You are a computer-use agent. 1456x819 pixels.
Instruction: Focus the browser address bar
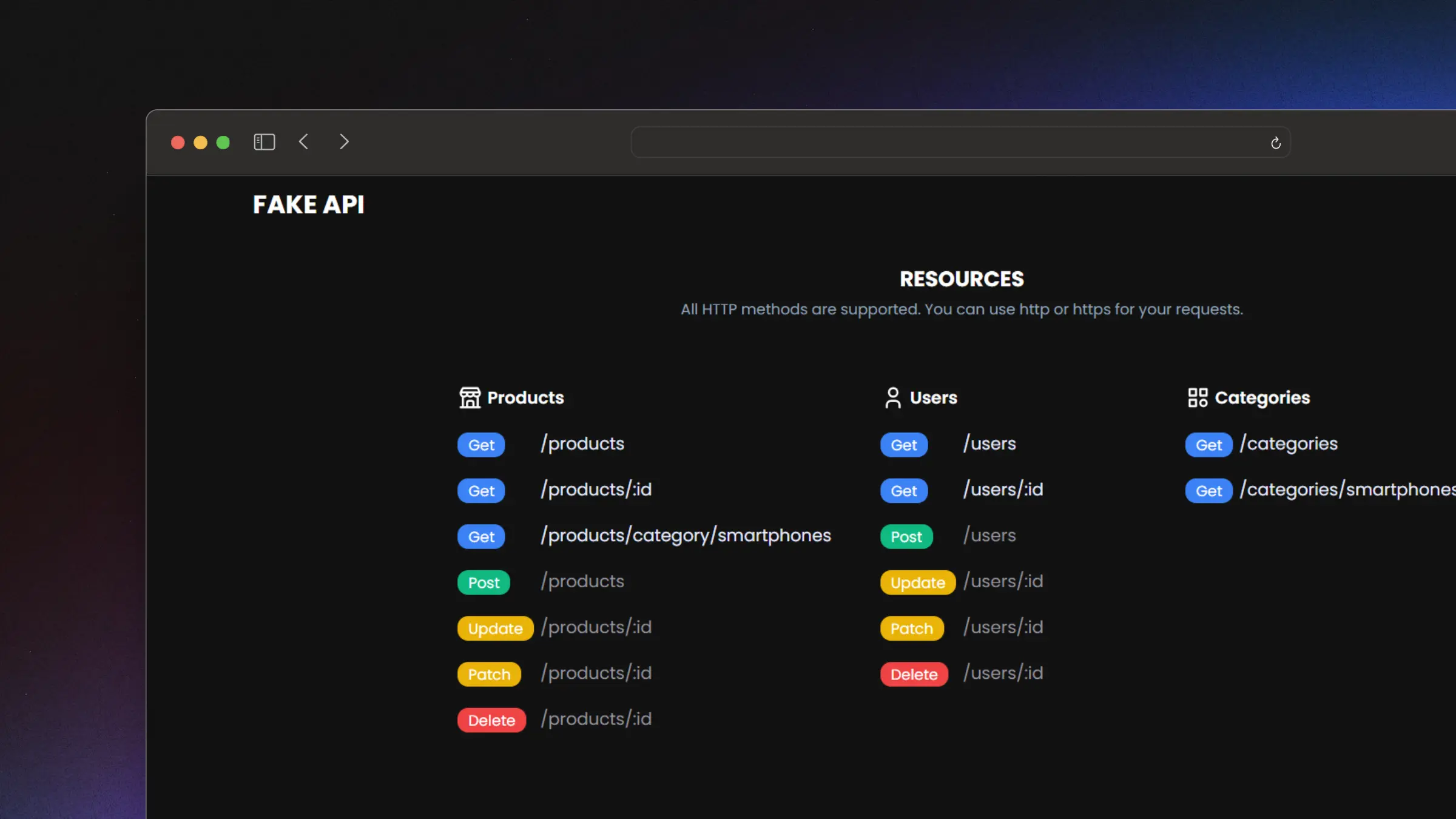coord(960,143)
